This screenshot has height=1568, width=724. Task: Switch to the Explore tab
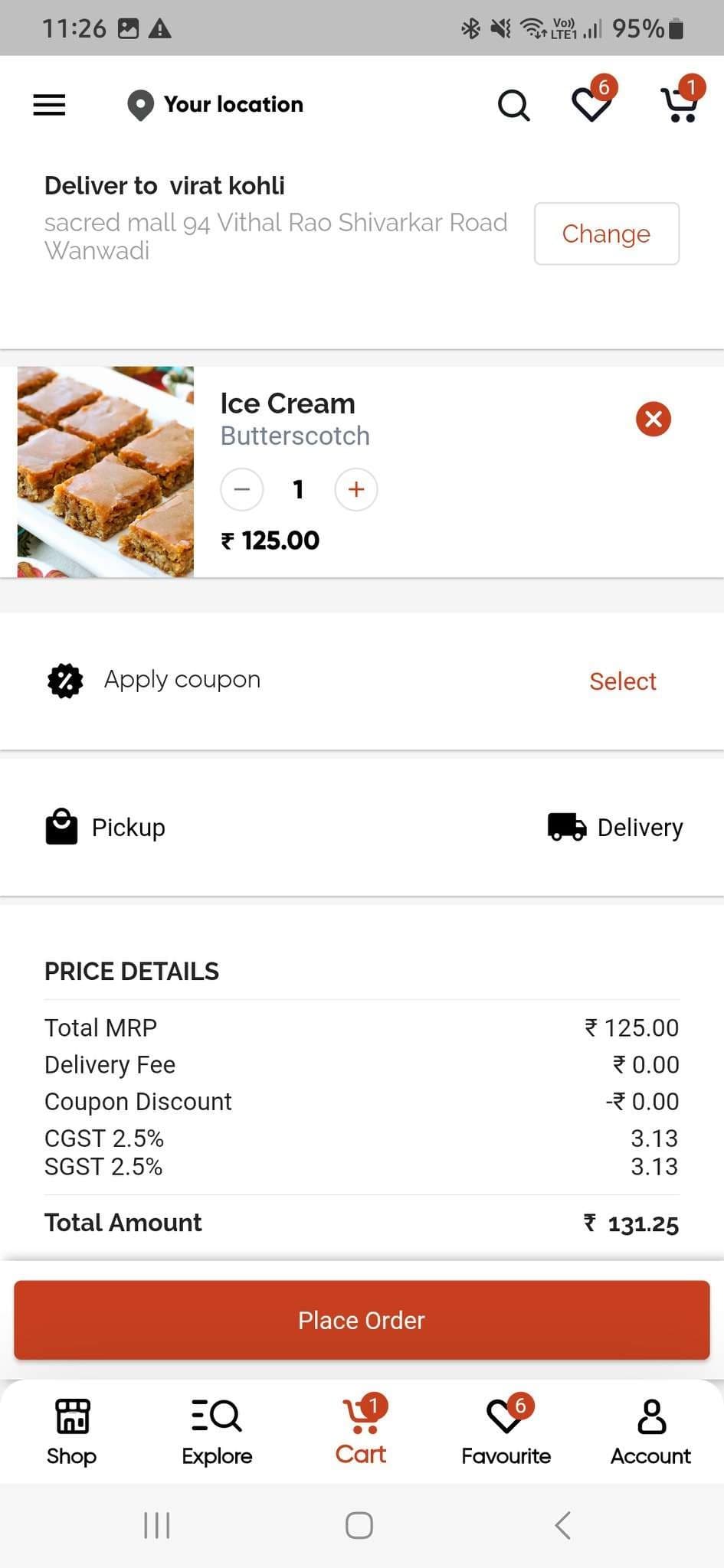[x=217, y=1431]
